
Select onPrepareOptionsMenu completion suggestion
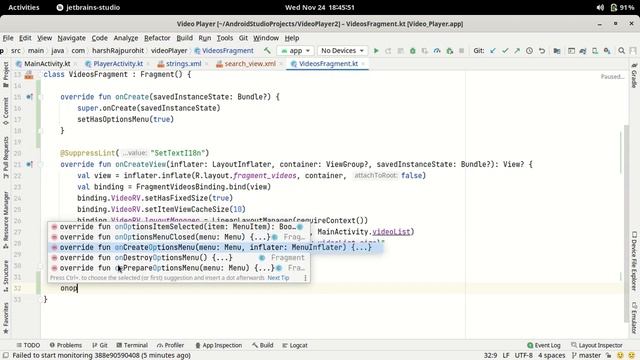179,268
